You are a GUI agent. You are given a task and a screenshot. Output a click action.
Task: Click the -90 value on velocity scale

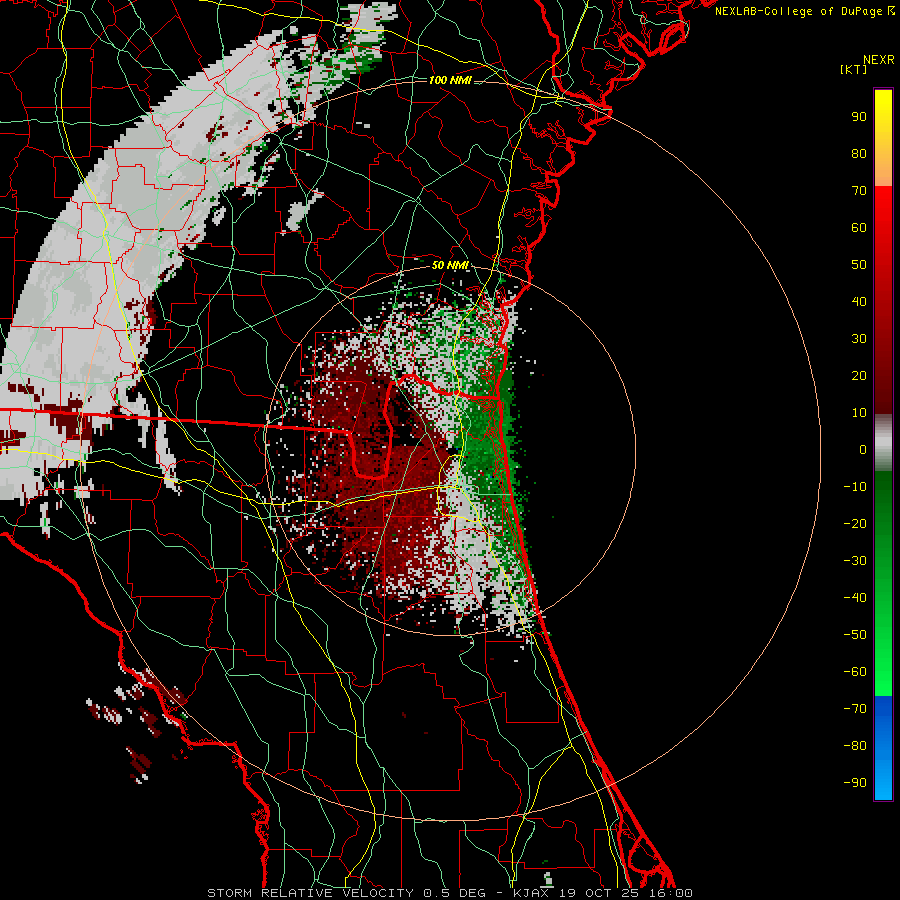[x=855, y=783]
